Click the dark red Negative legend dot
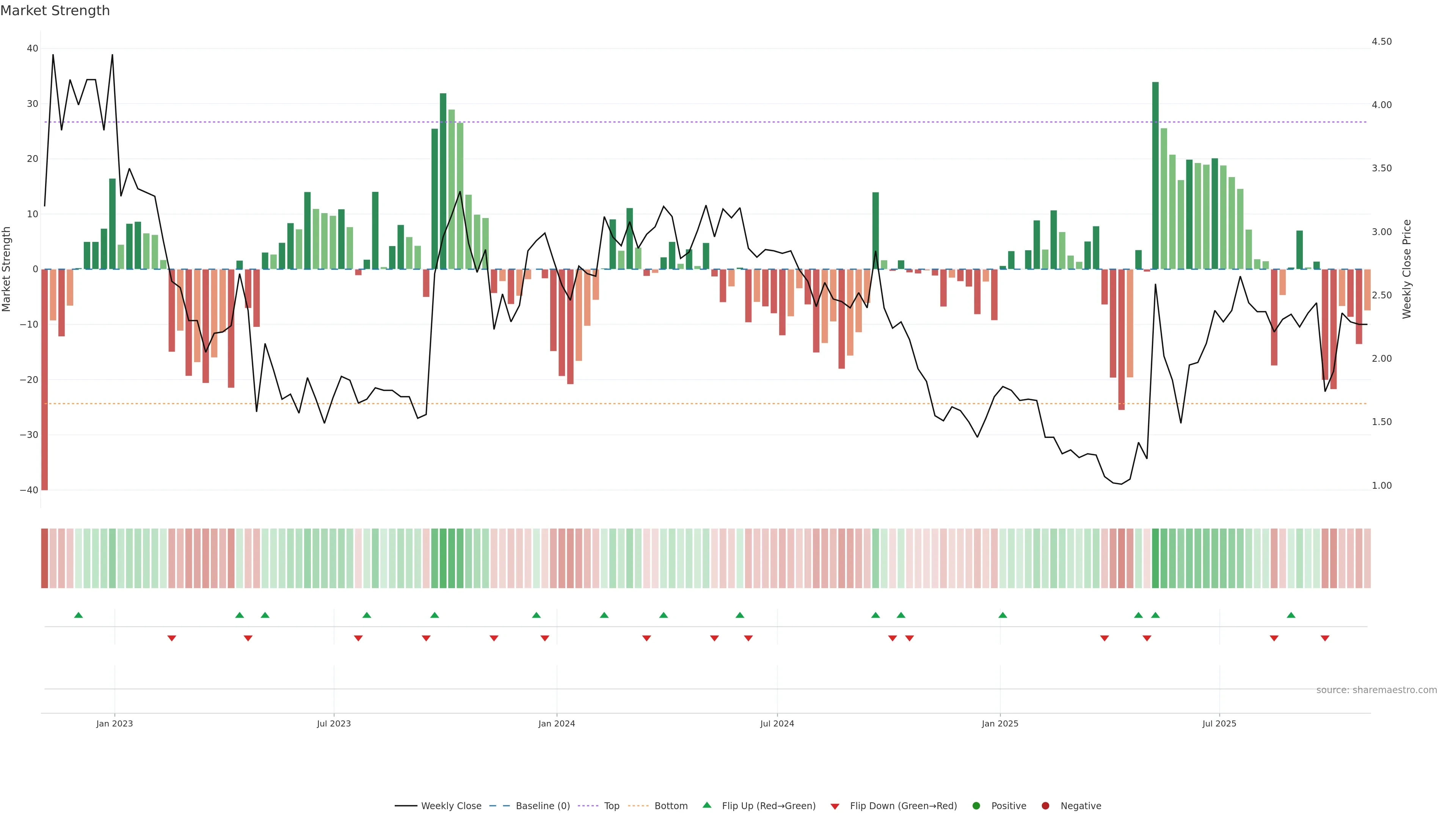1456x819 pixels. pos(1045,806)
